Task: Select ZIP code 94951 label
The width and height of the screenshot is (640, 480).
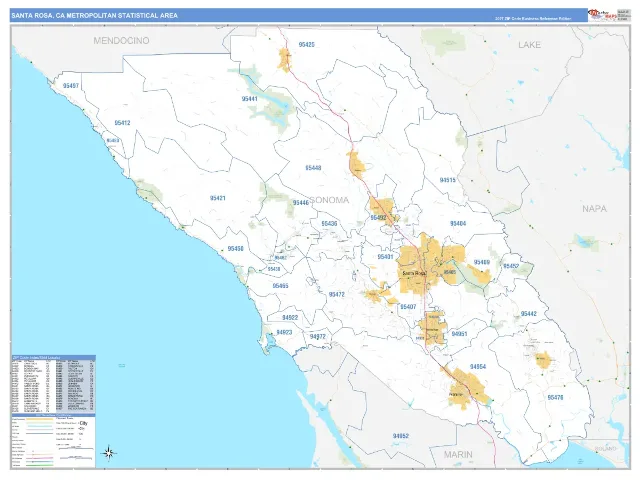Action: pos(459,334)
